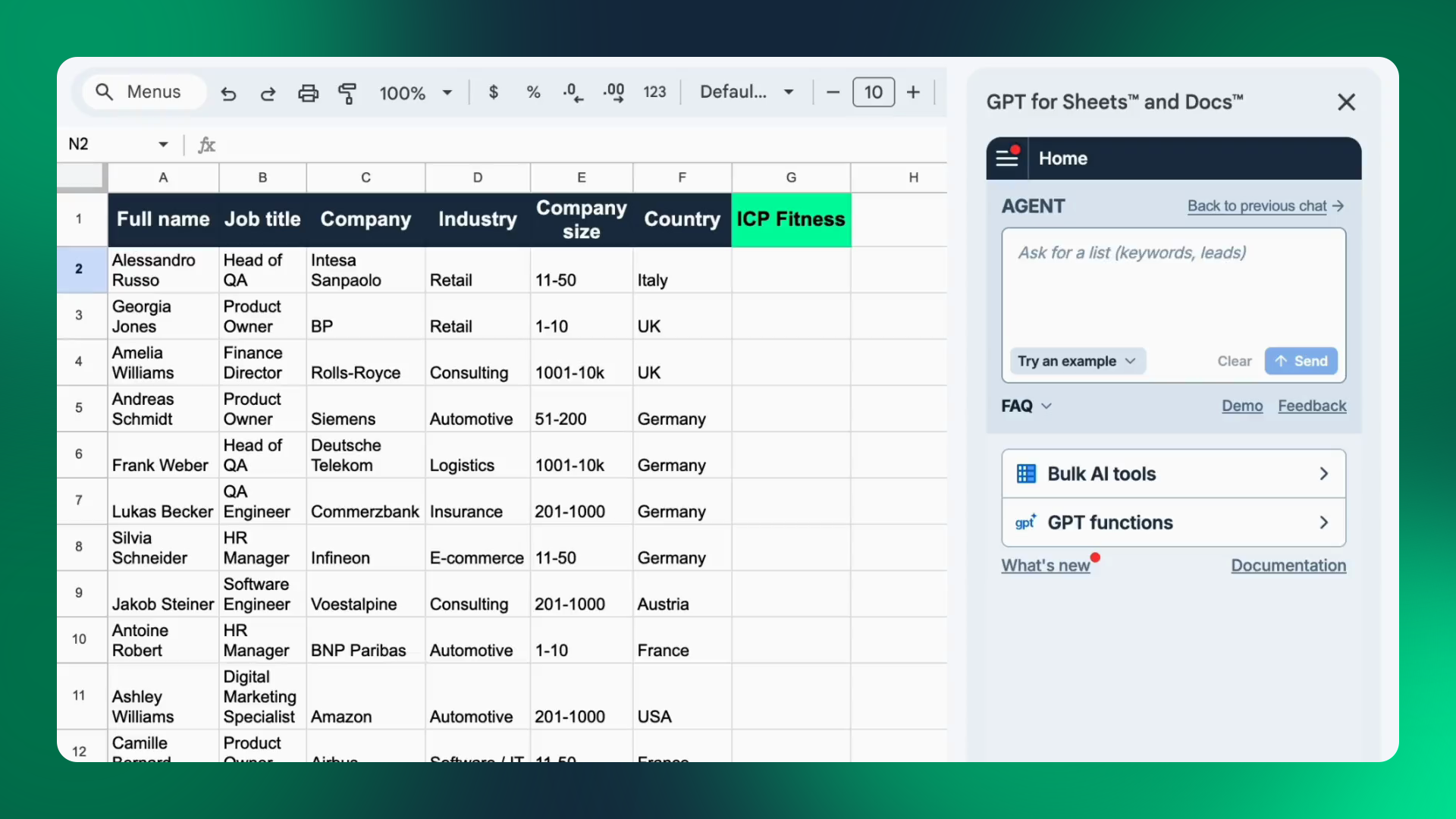Click decrease decimal places icon
This screenshot has width=1456, height=819.
573,93
